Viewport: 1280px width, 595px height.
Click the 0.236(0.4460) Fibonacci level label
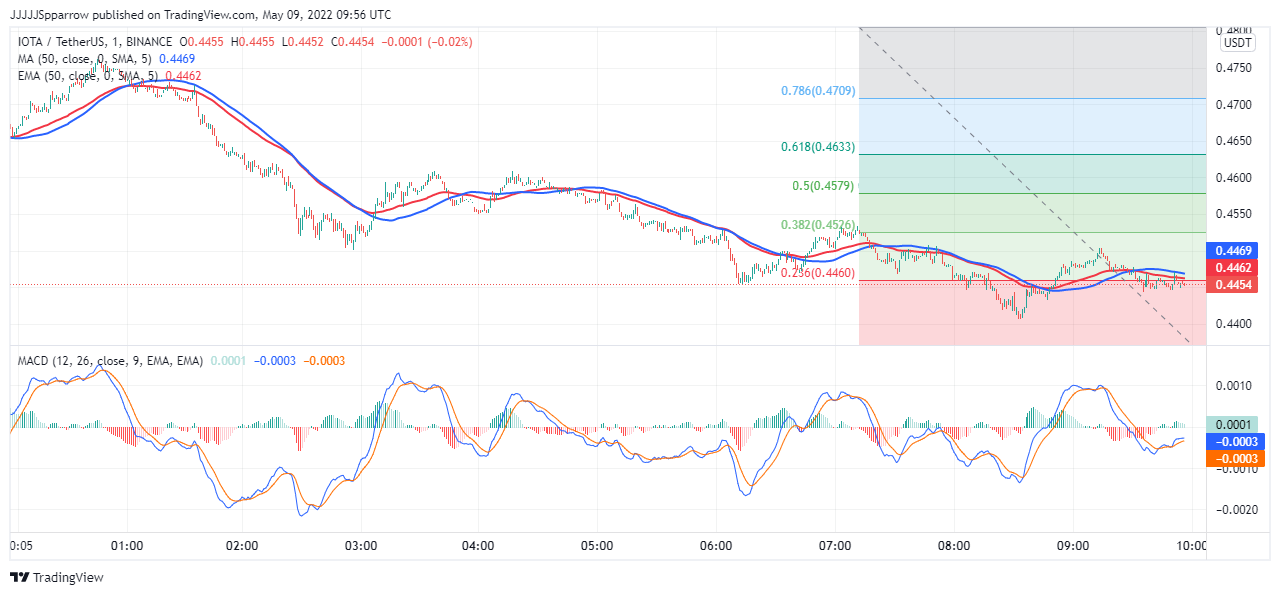coord(818,272)
